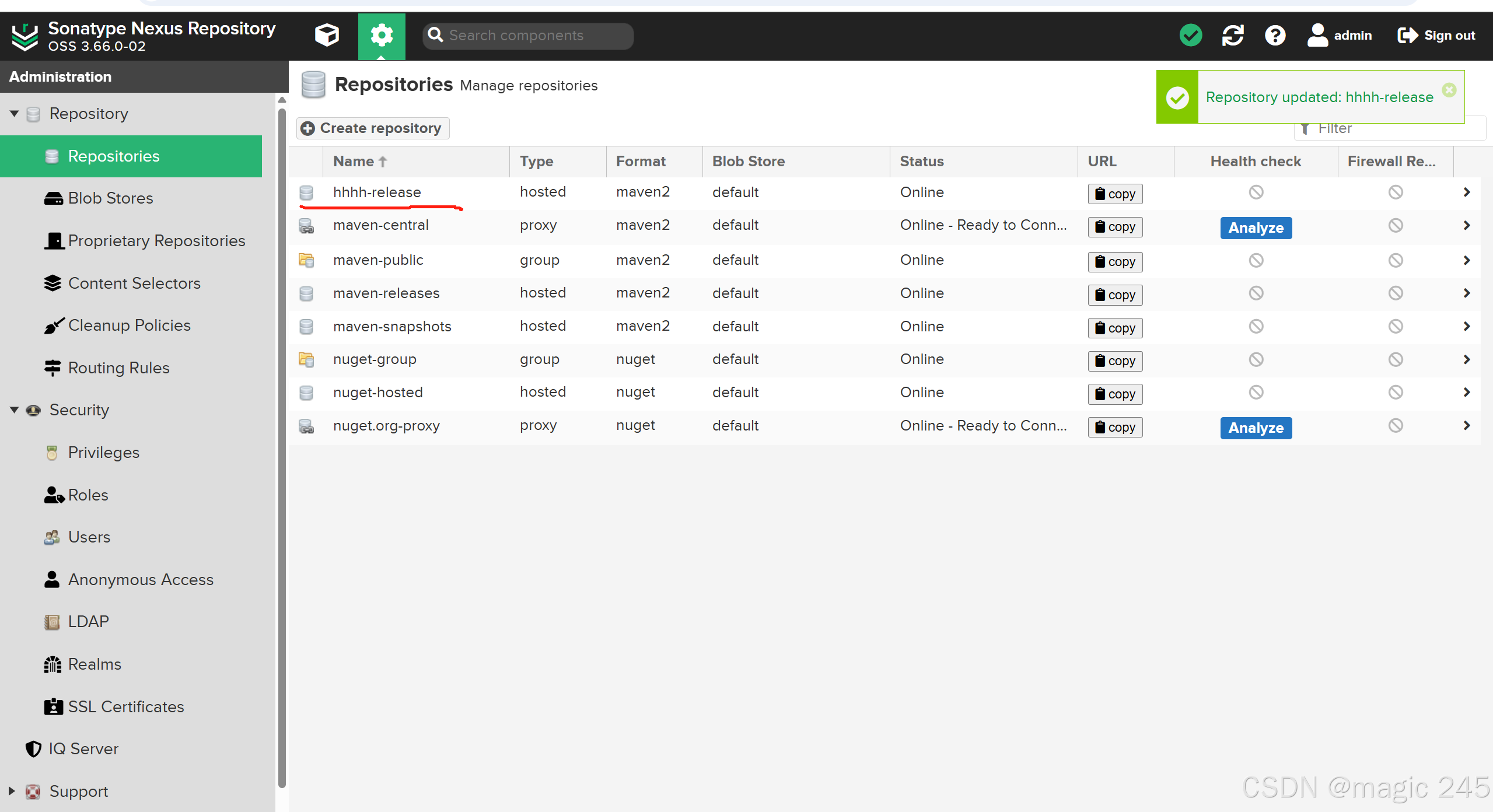This screenshot has width=1493, height=812.
Task: Click the Administration gear icon
Action: click(x=382, y=36)
